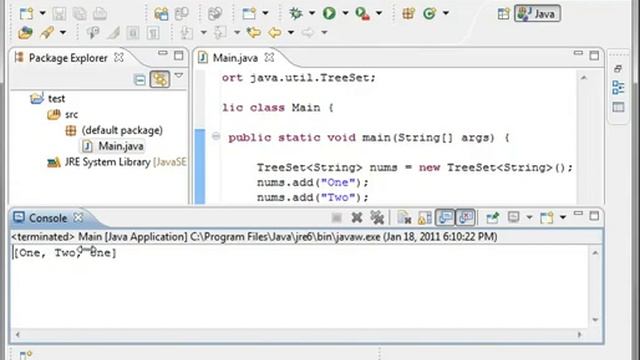Open the Back history dropdown arrow
Viewport: 640px width, 360px height.
pos(291,32)
